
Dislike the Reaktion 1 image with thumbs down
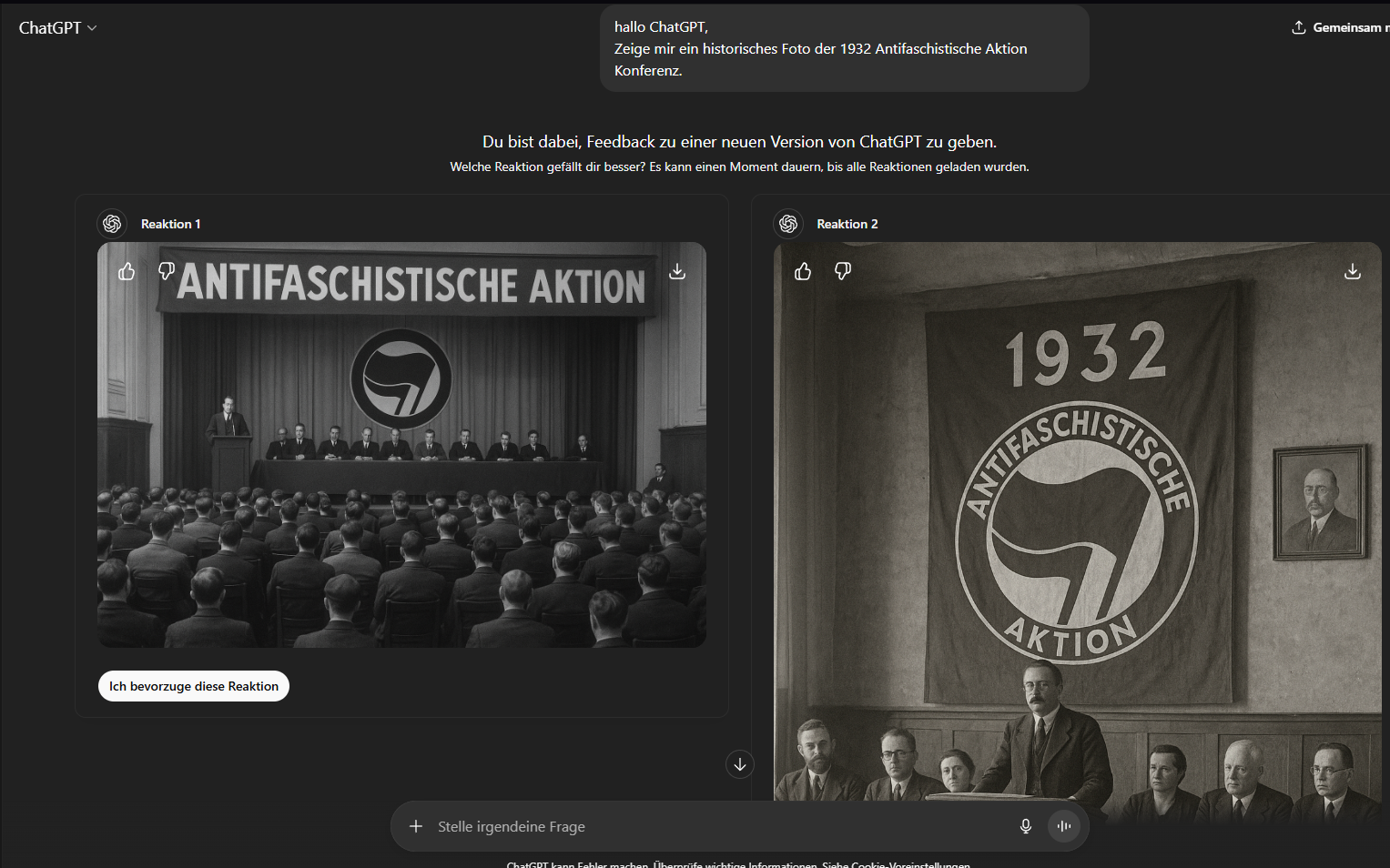pyautogui.click(x=167, y=271)
